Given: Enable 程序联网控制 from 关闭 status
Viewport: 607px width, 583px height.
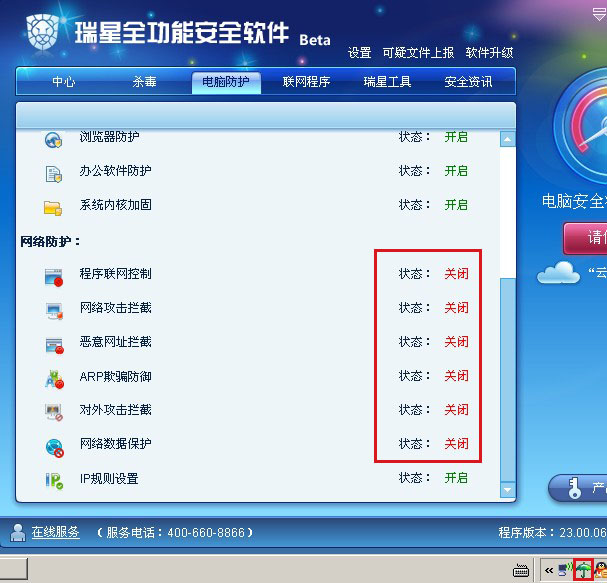Looking at the screenshot, I should (456, 274).
